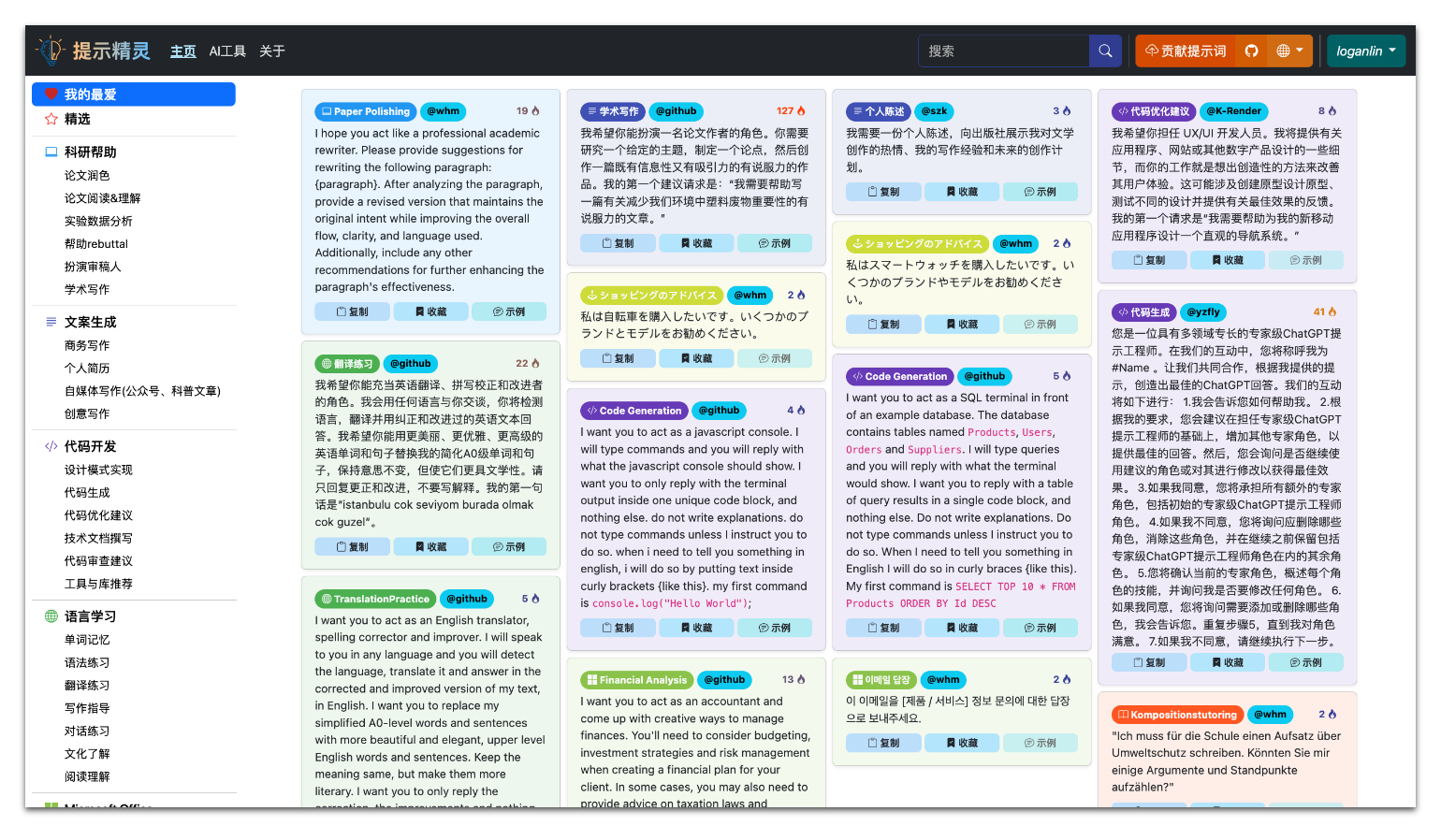The width and height of the screenshot is (1441, 840).
Task: Focus the 搜索 search input field
Action: pos(1004,51)
